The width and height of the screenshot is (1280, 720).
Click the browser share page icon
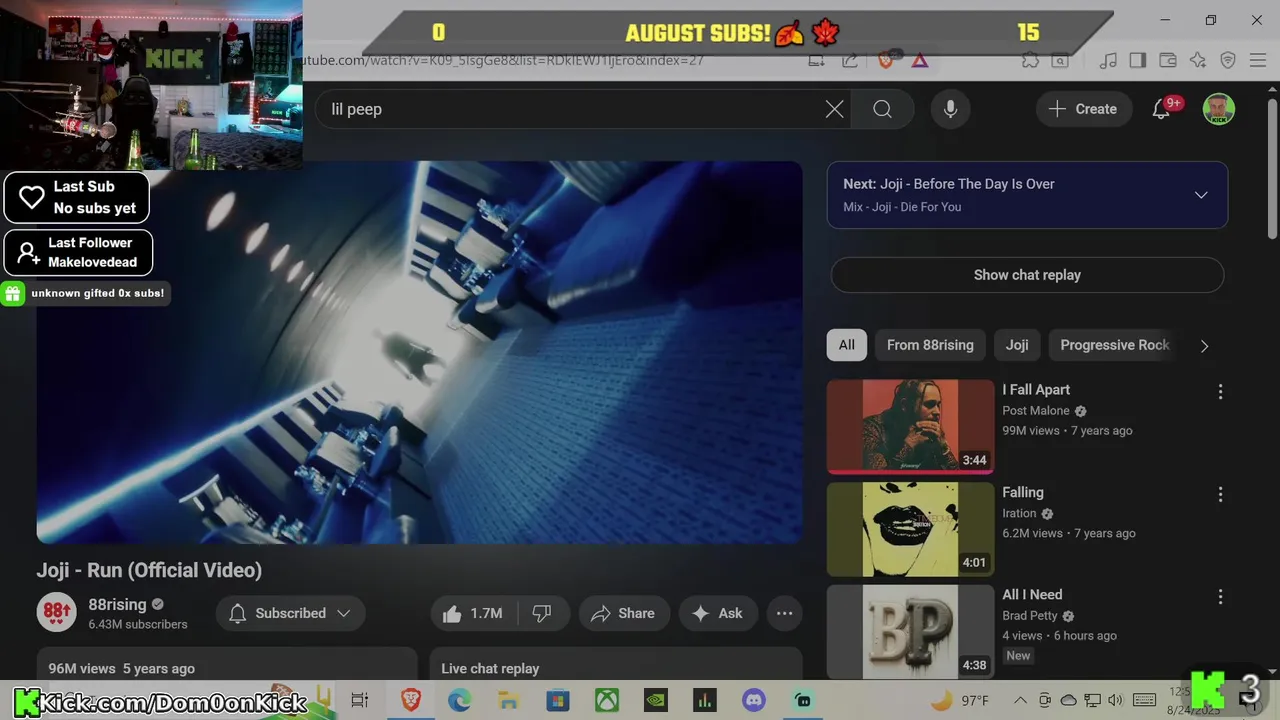pos(849,60)
